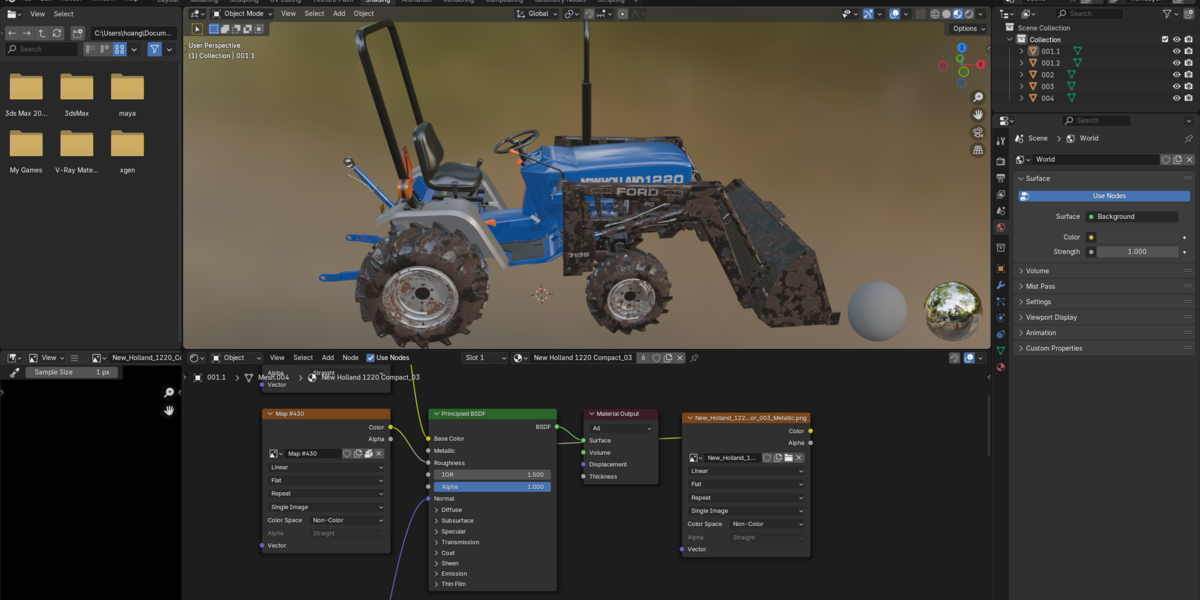Viewport: 1200px width, 600px height.
Task: Adjust the Alpha slider on Principled BSDF
Action: pyautogui.click(x=491, y=487)
